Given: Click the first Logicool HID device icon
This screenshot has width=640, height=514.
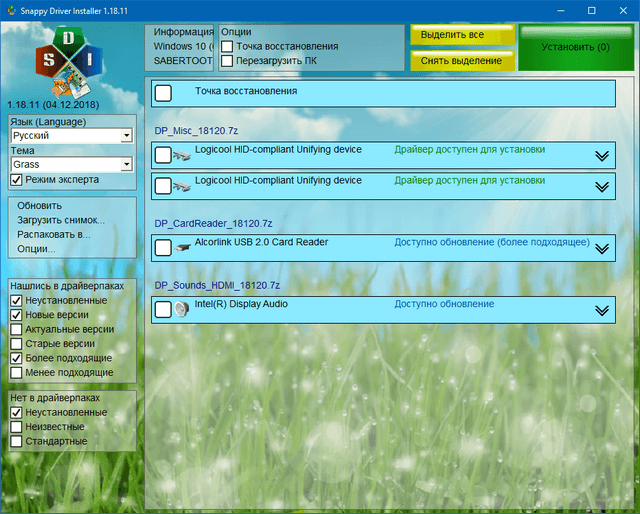Looking at the screenshot, I should tap(183, 155).
